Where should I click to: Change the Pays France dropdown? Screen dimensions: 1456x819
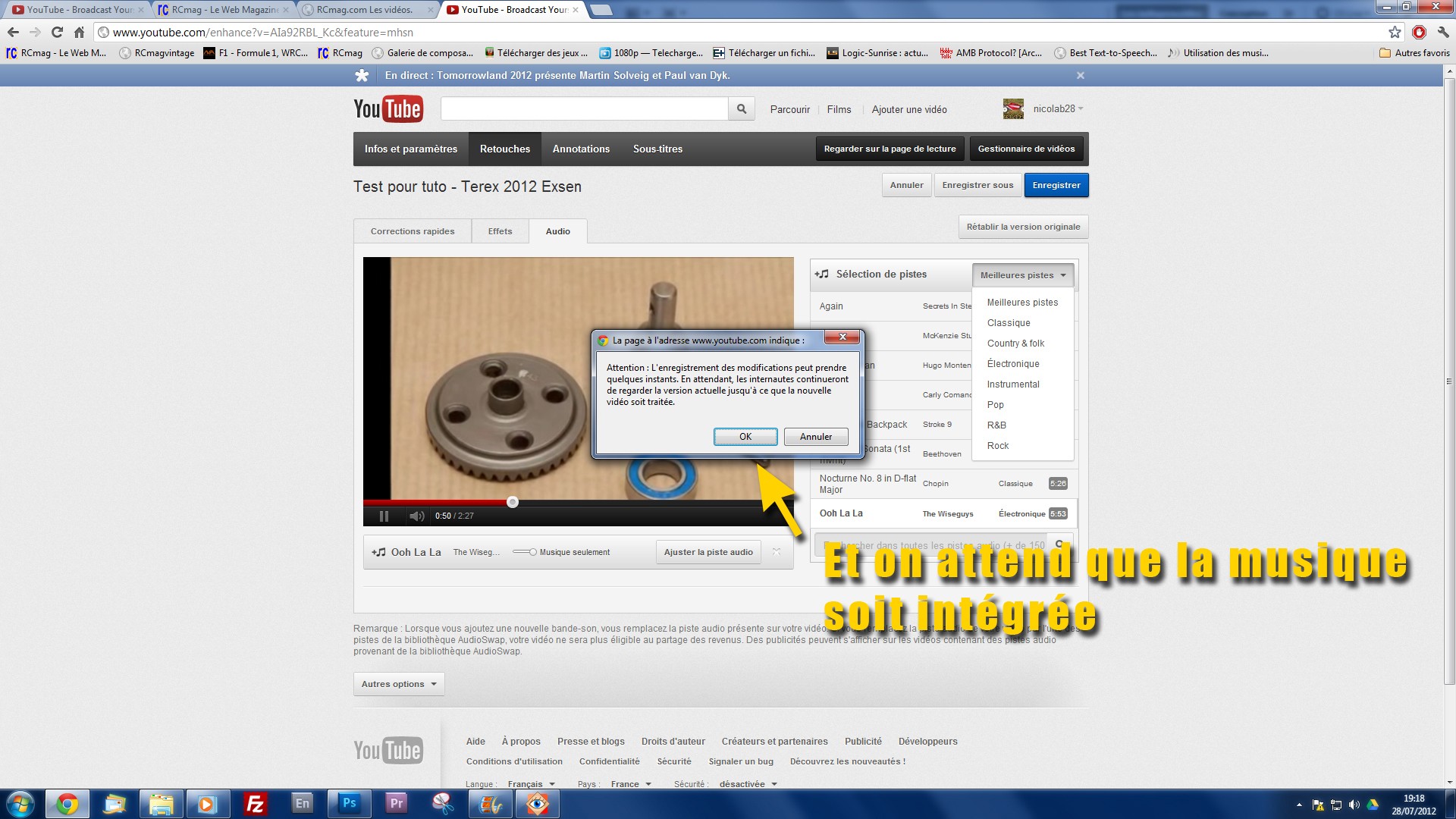point(631,784)
